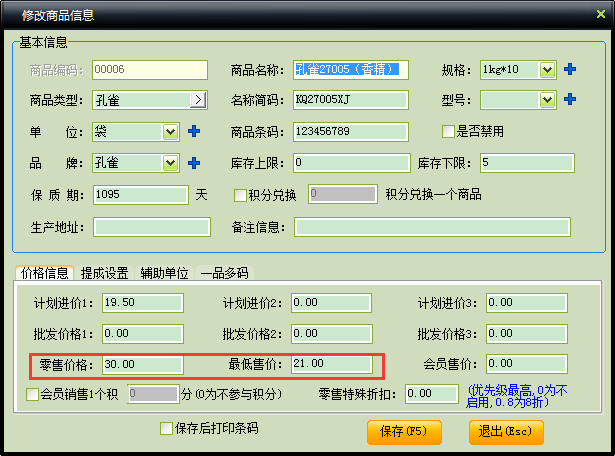Click the 商品条码 field 123456789

coord(351,132)
